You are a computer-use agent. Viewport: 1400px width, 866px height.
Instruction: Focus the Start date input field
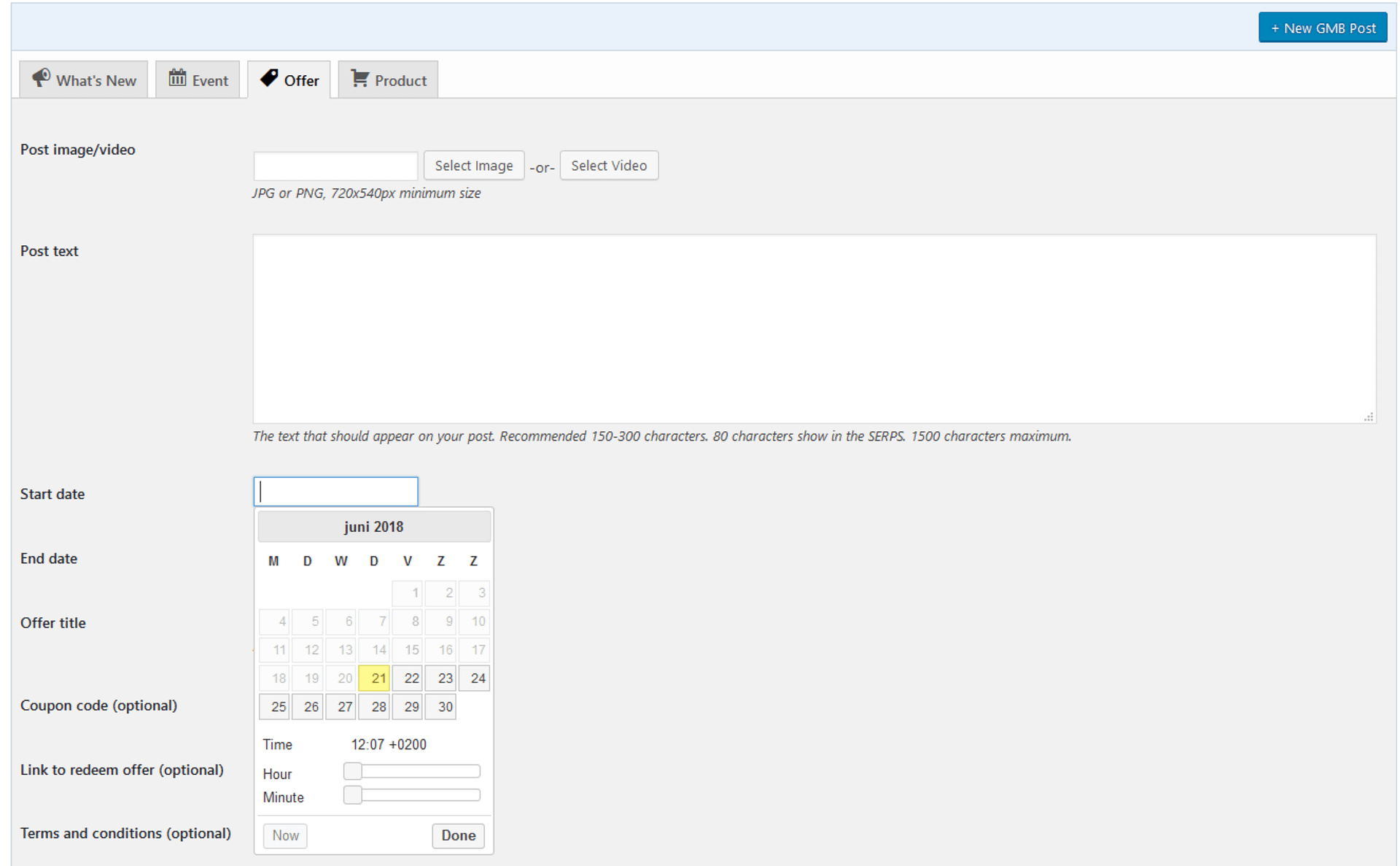[335, 492]
